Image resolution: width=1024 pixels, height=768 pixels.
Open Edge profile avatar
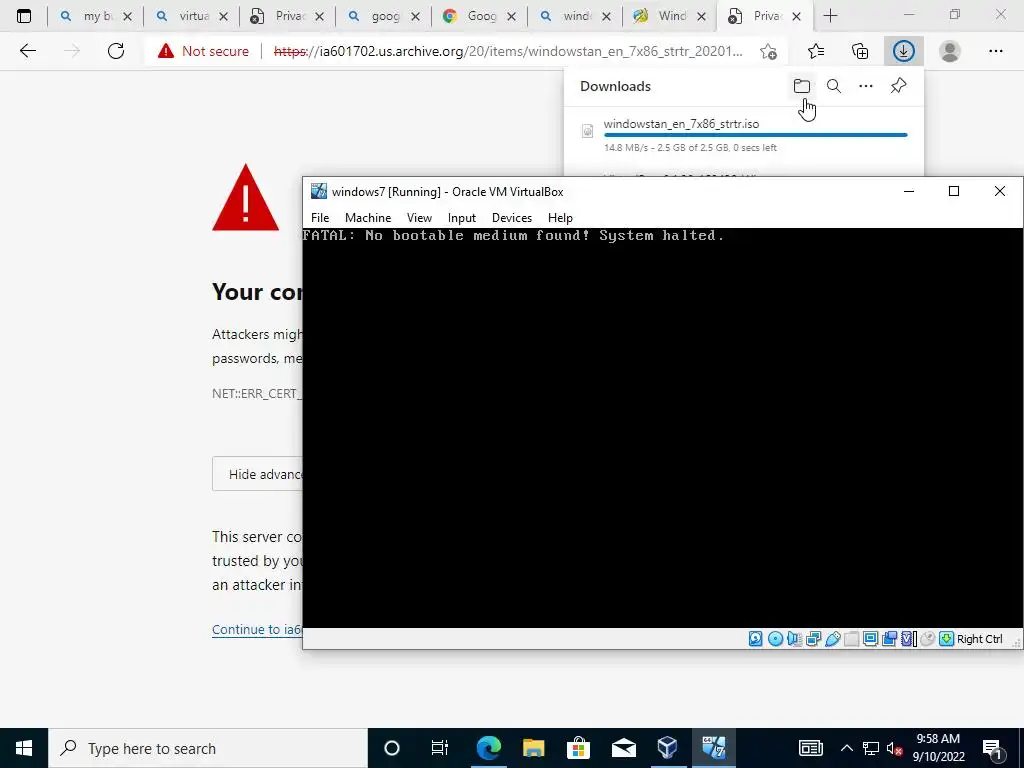click(x=950, y=51)
